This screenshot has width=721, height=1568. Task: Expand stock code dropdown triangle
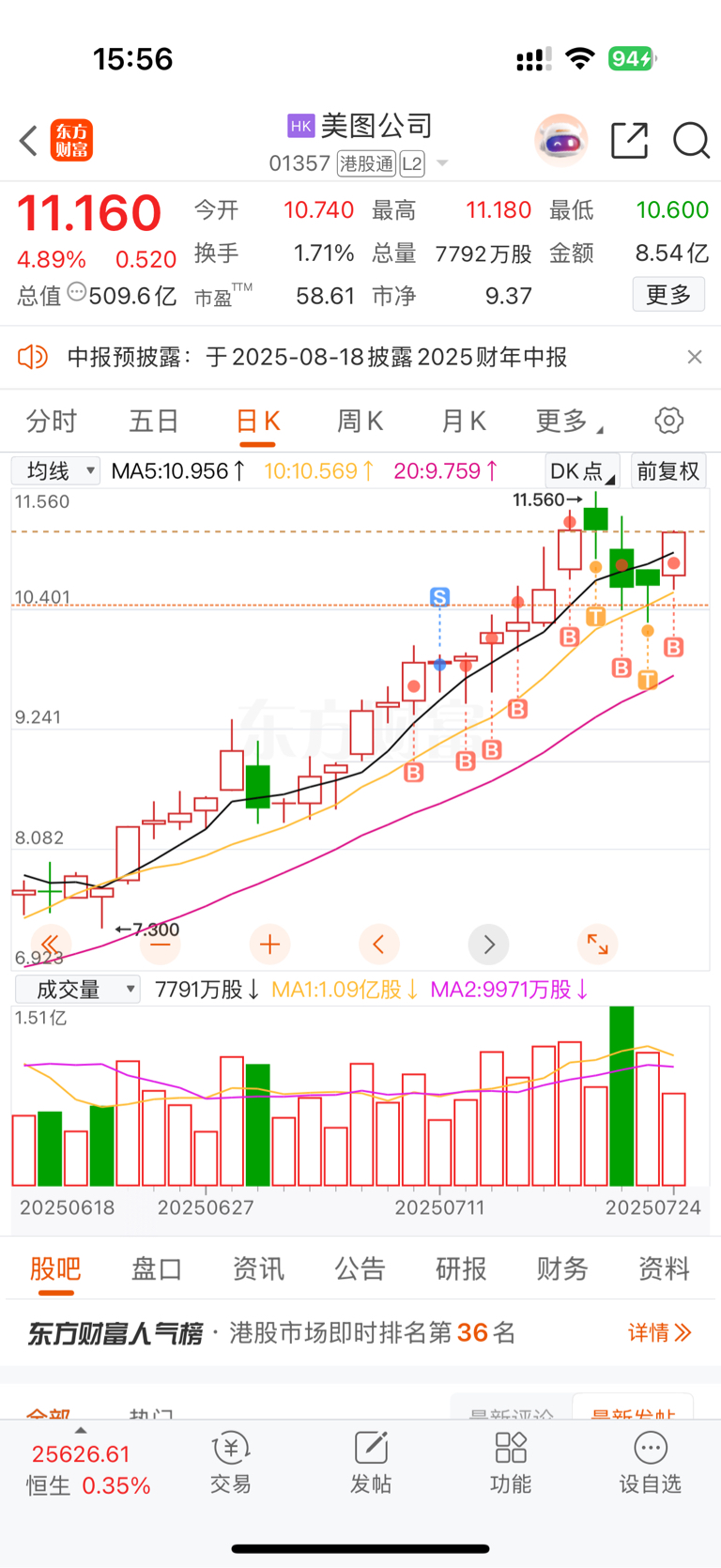442,164
